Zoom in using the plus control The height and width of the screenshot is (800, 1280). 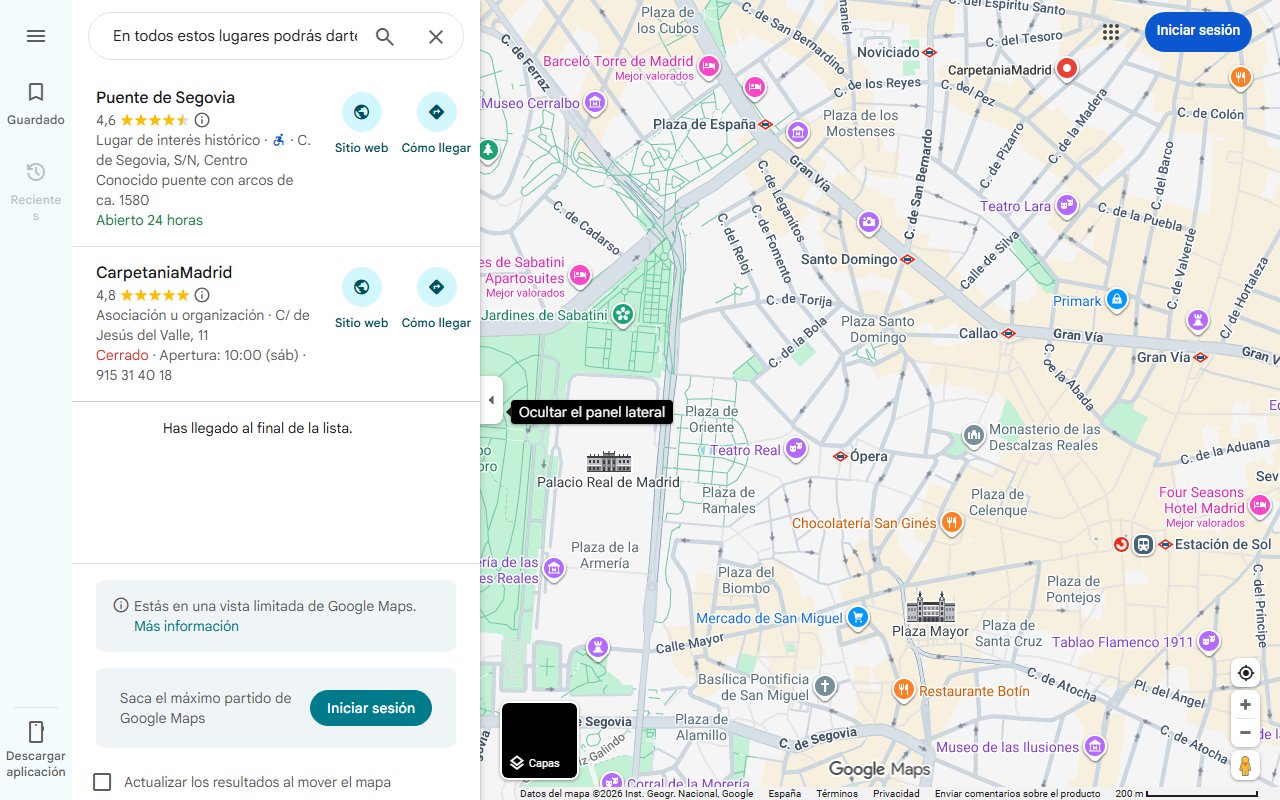(1245, 704)
